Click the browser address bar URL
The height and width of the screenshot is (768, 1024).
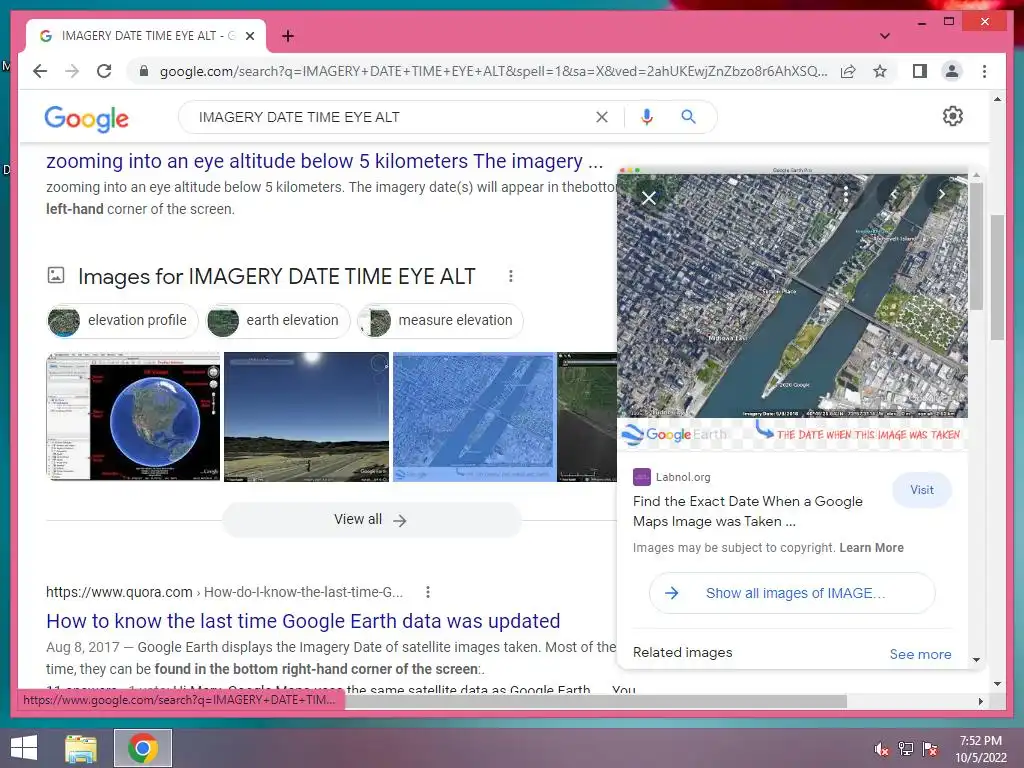493,71
